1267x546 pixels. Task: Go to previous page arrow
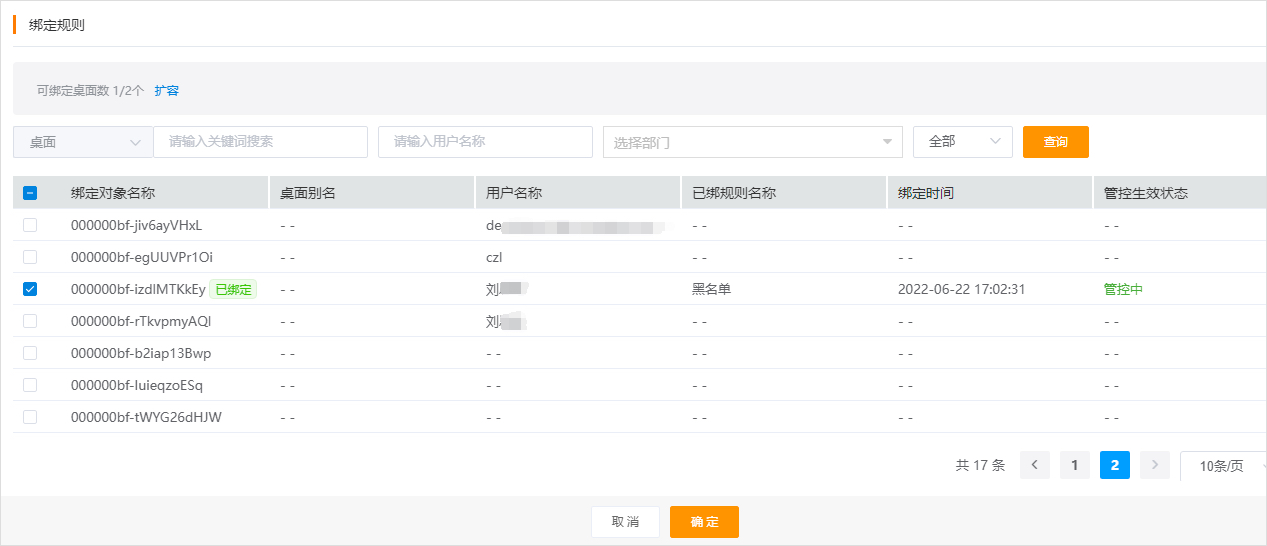pyautogui.click(x=1034, y=465)
